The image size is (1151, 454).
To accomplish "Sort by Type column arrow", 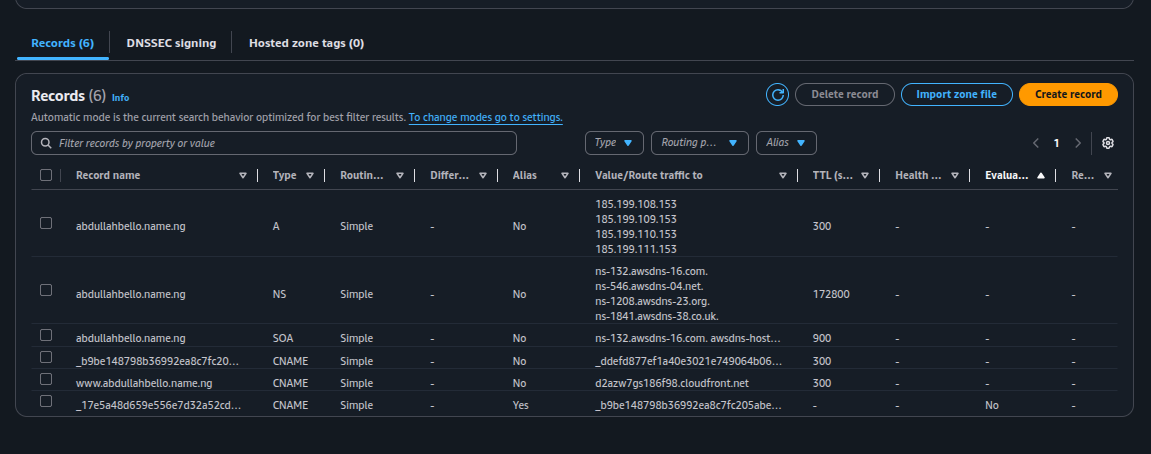I will click(x=310, y=176).
